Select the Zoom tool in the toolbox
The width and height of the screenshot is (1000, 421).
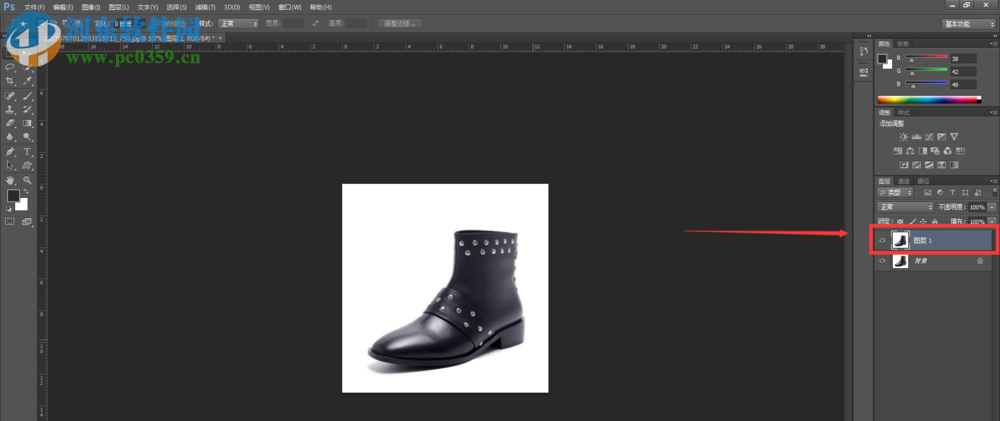pos(27,180)
